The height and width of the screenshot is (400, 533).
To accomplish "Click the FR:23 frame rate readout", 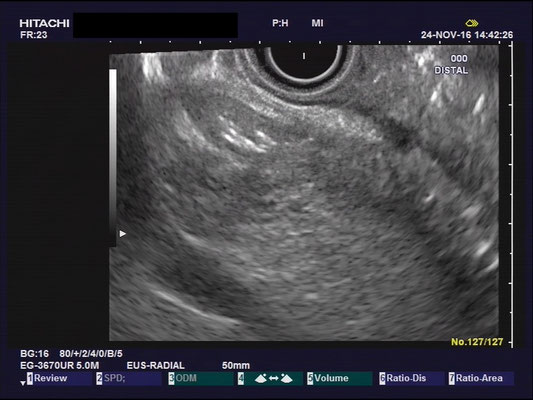I will pos(34,35).
